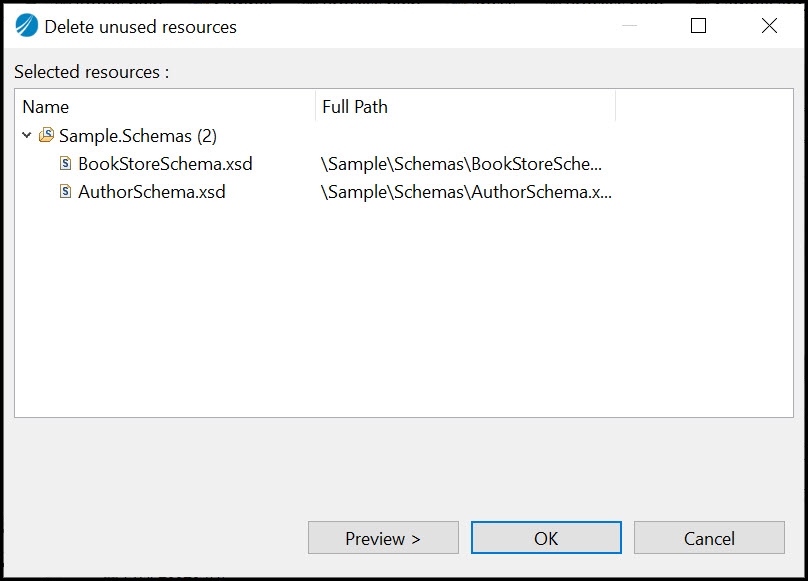The height and width of the screenshot is (581, 808).
Task: Click the Sample.Schemas folder icon
Action: [46, 136]
